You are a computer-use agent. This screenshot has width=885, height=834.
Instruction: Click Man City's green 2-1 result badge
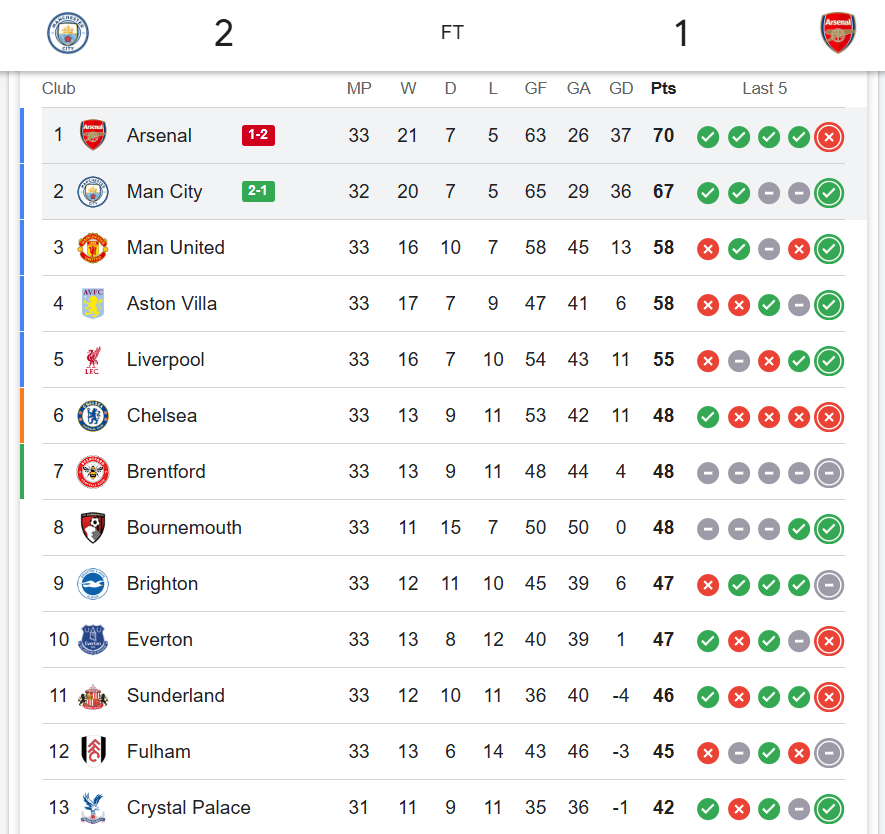point(258,191)
